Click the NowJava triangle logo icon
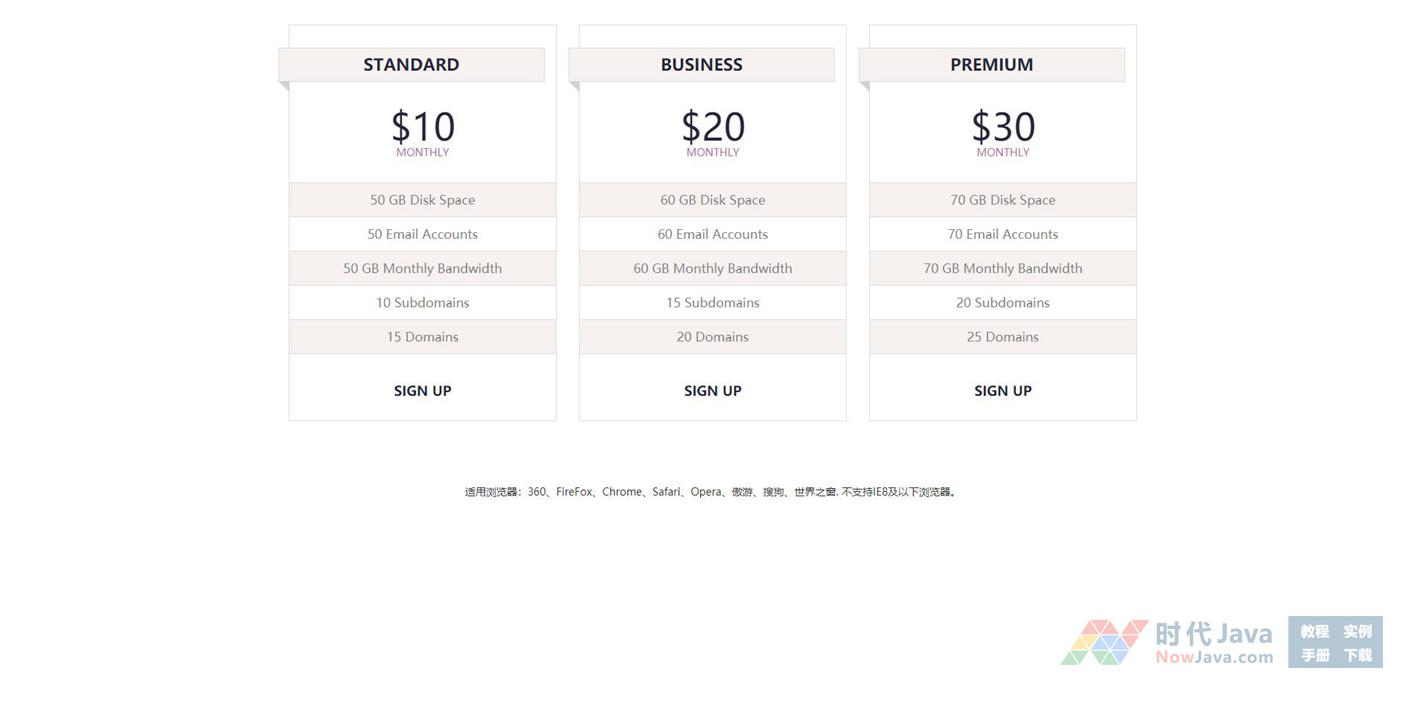The width and height of the screenshot is (1425, 718). [1103, 642]
